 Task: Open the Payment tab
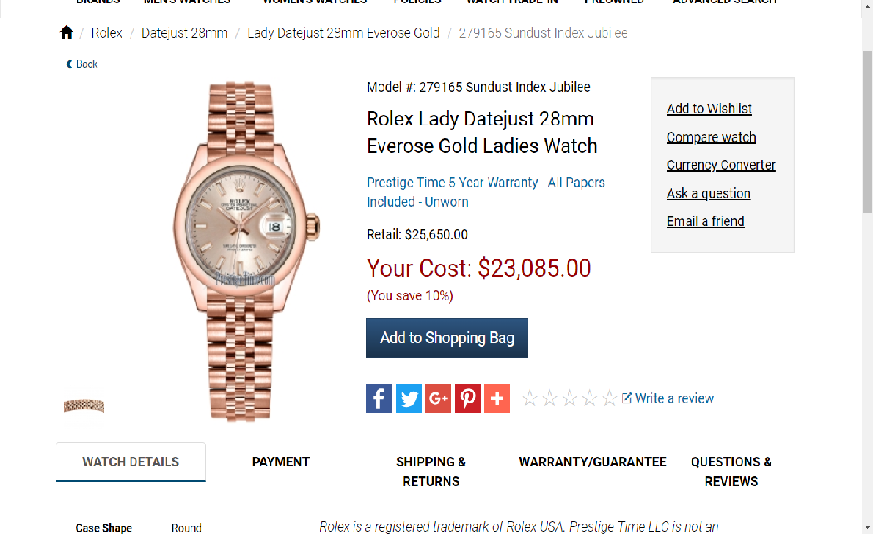281,462
